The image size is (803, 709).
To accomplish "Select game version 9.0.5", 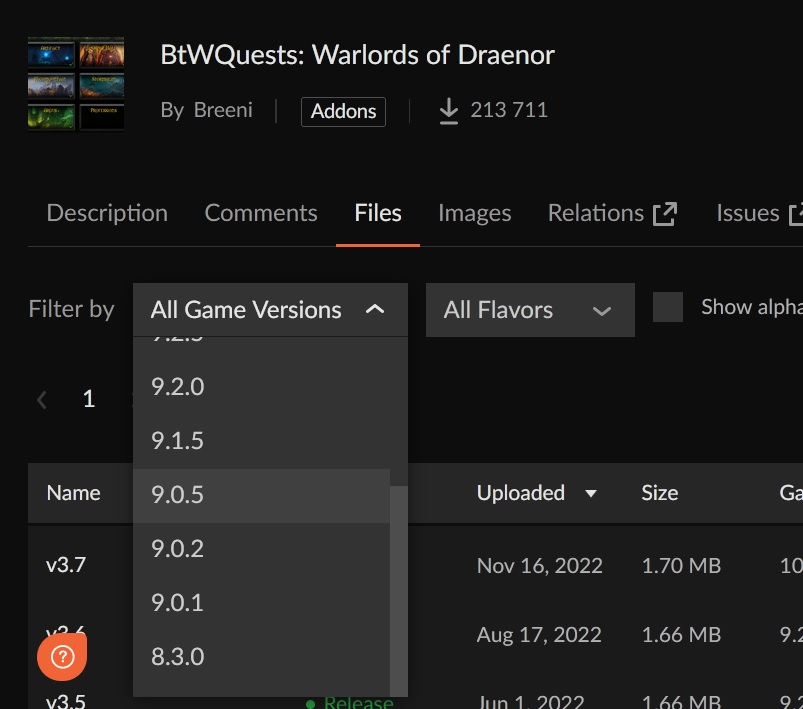I will click(261, 495).
